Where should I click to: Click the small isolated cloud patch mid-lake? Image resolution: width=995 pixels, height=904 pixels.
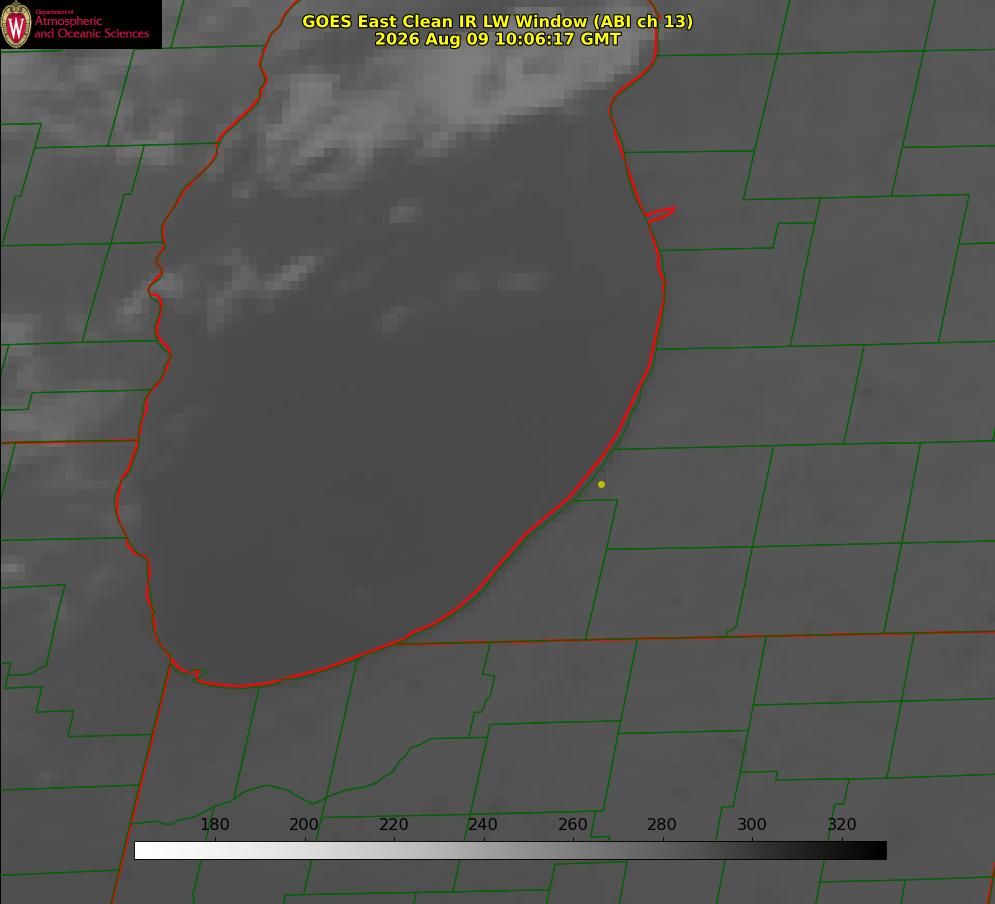click(406, 211)
